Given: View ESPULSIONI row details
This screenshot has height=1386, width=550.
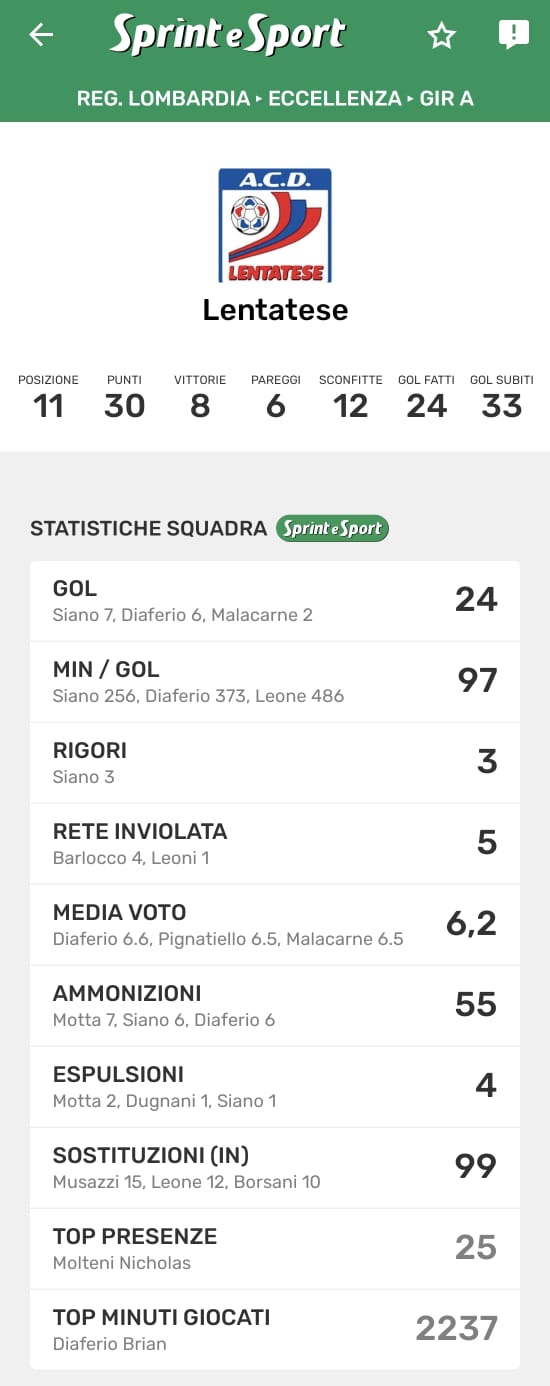Looking at the screenshot, I should tap(275, 1087).
